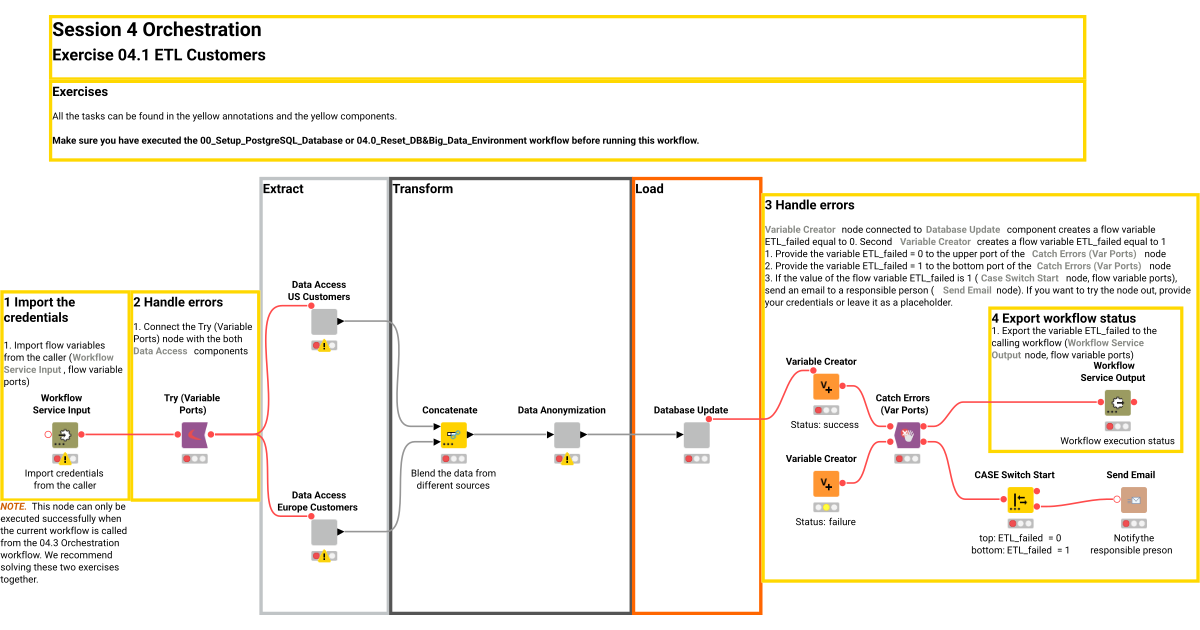
Task: Click the Transform section annotation header
Action: 425,188
